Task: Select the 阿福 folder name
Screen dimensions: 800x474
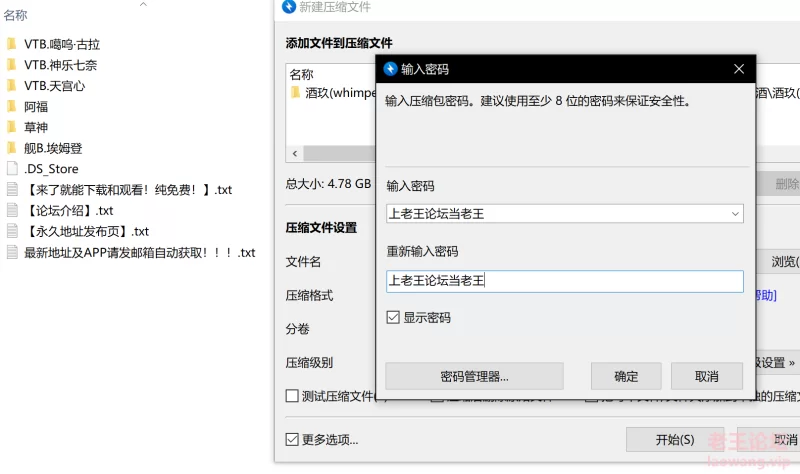Action: (x=36, y=107)
